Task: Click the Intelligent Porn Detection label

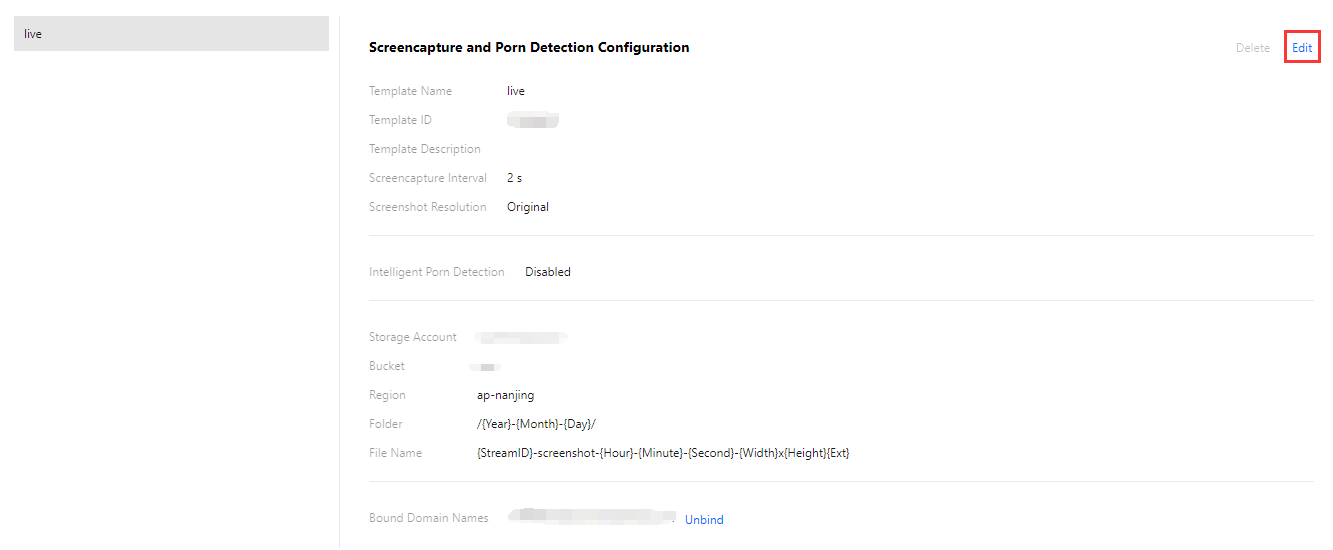Action: [x=436, y=272]
